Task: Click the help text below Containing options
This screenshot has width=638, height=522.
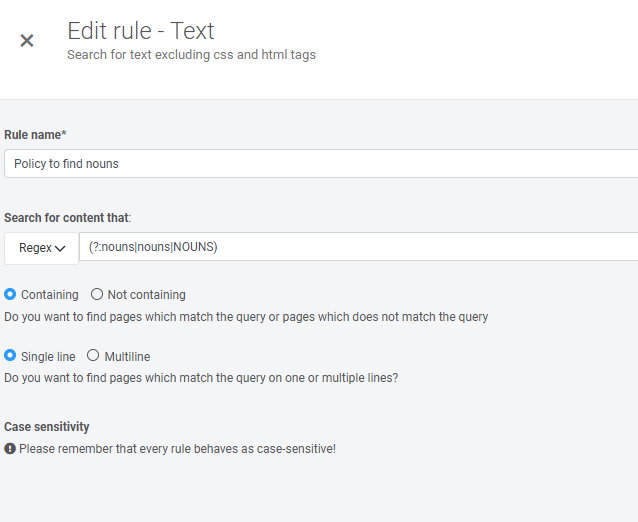Action: tap(246, 317)
